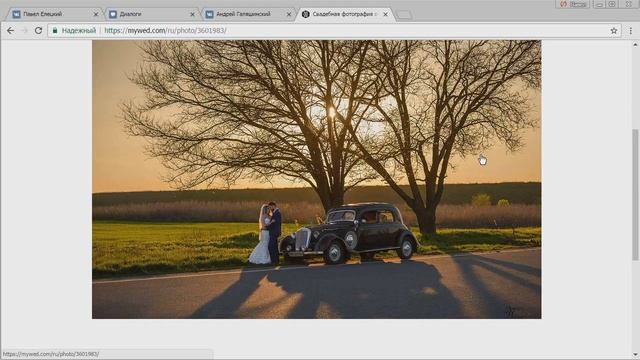Click the scrollbar down arrow

coord(635,355)
